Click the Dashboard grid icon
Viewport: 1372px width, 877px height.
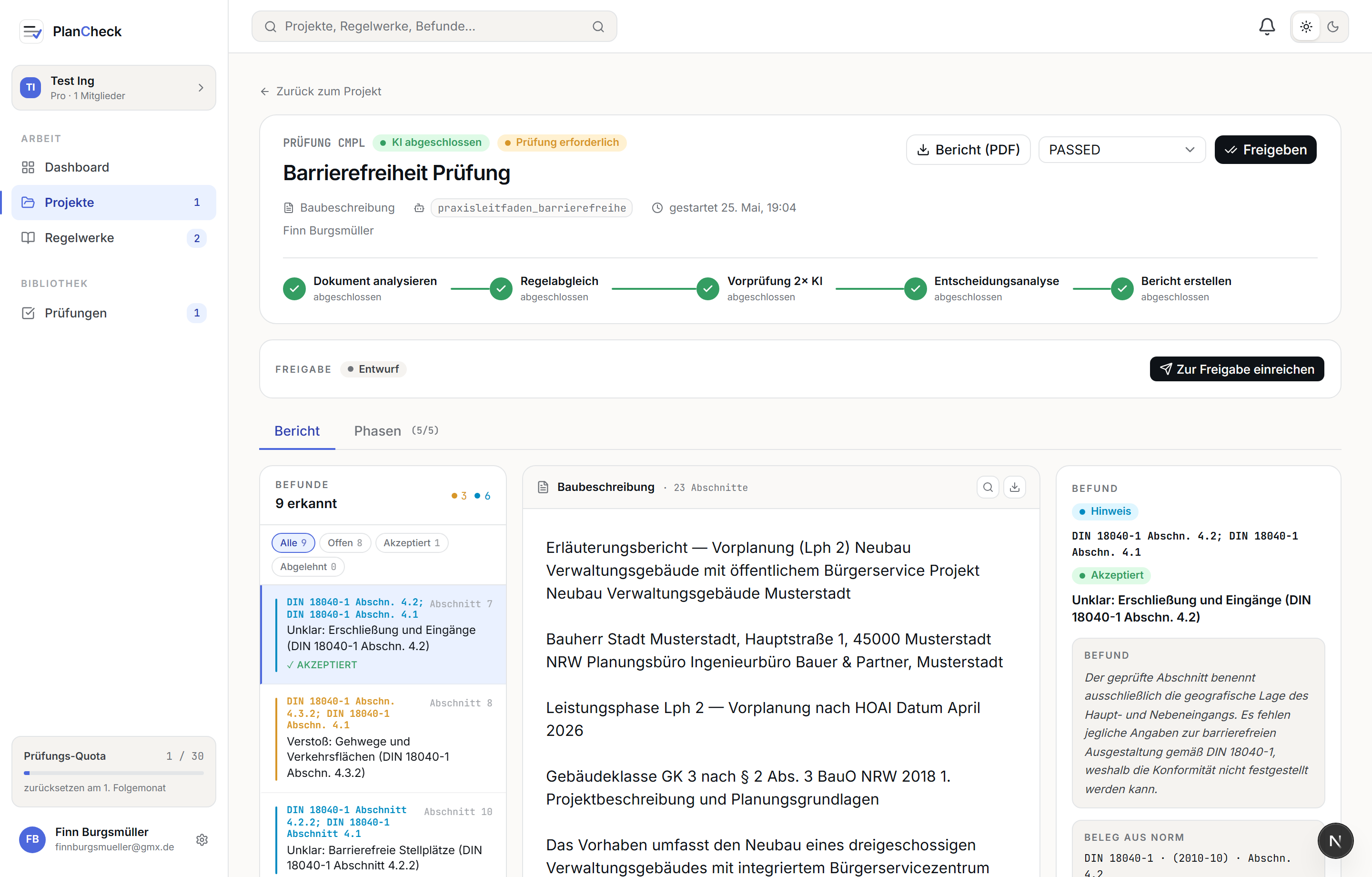[x=28, y=167]
